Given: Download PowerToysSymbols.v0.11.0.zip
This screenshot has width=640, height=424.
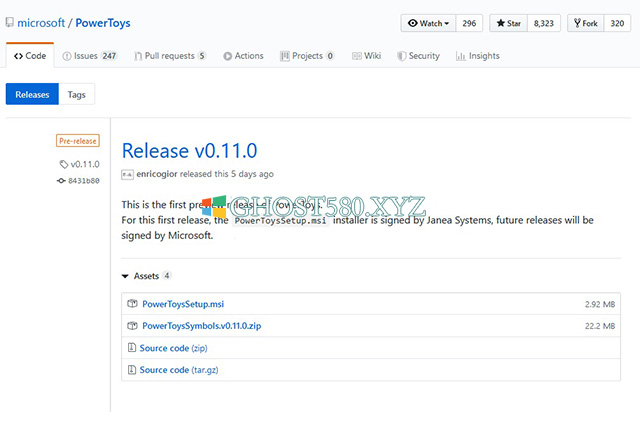Looking at the screenshot, I should (x=202, y=326).
